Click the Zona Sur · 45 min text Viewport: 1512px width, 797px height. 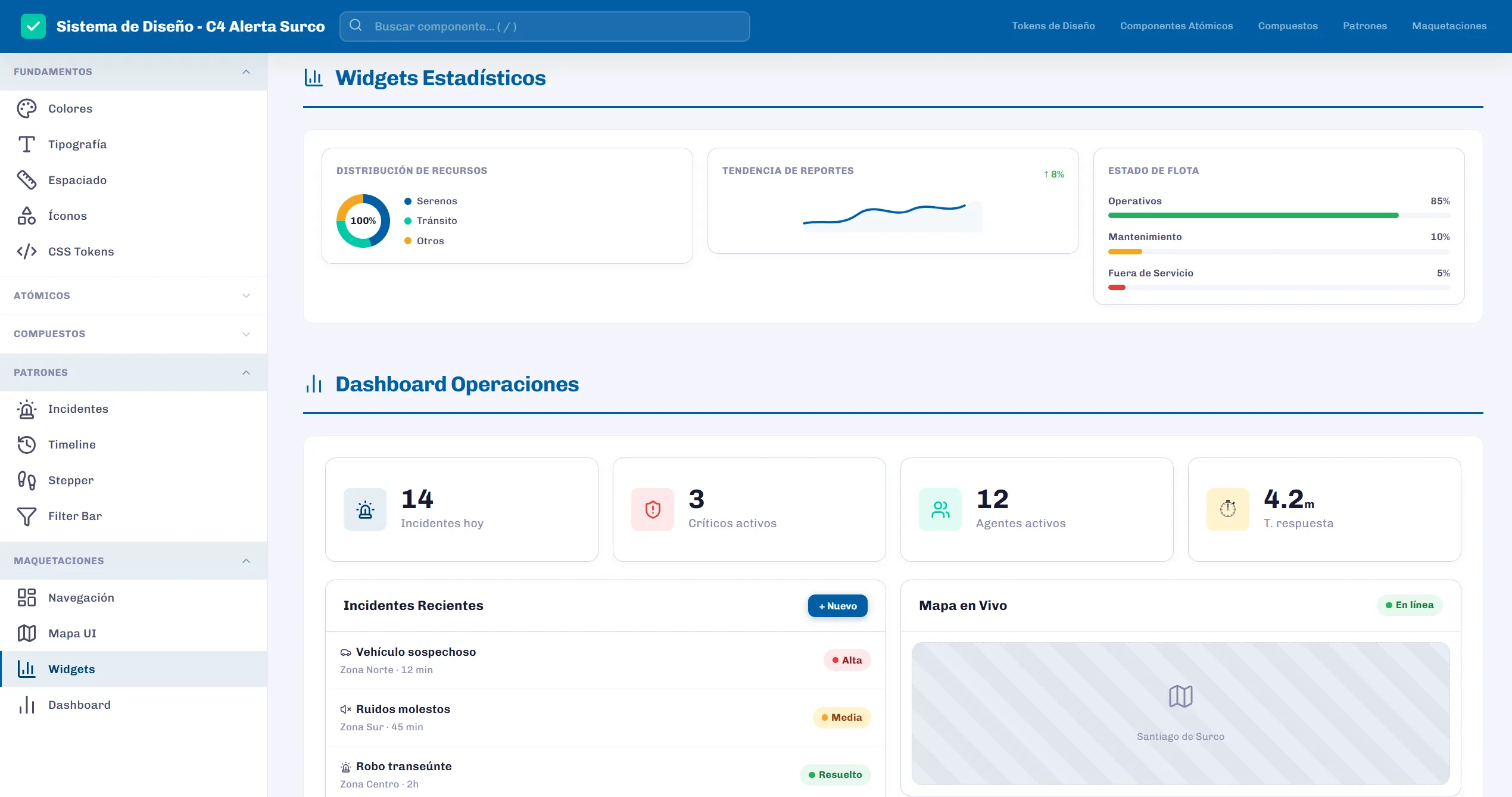(382, 727)
